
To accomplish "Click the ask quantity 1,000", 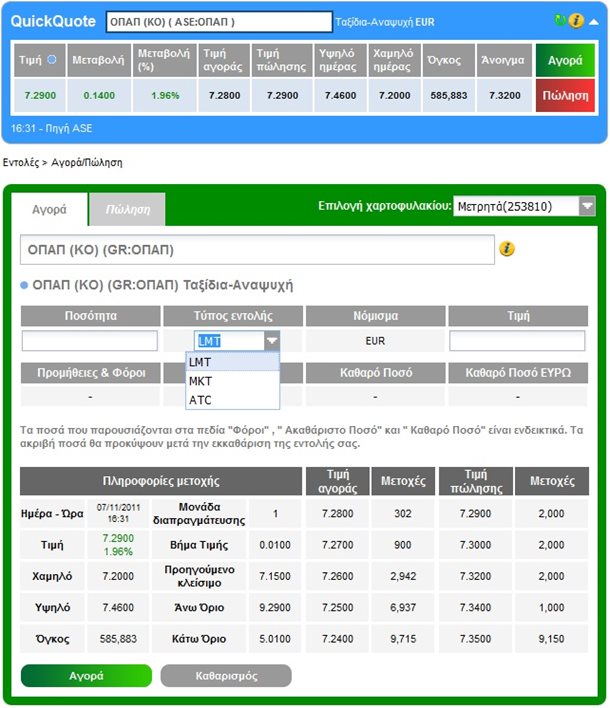I will point(551,608).
